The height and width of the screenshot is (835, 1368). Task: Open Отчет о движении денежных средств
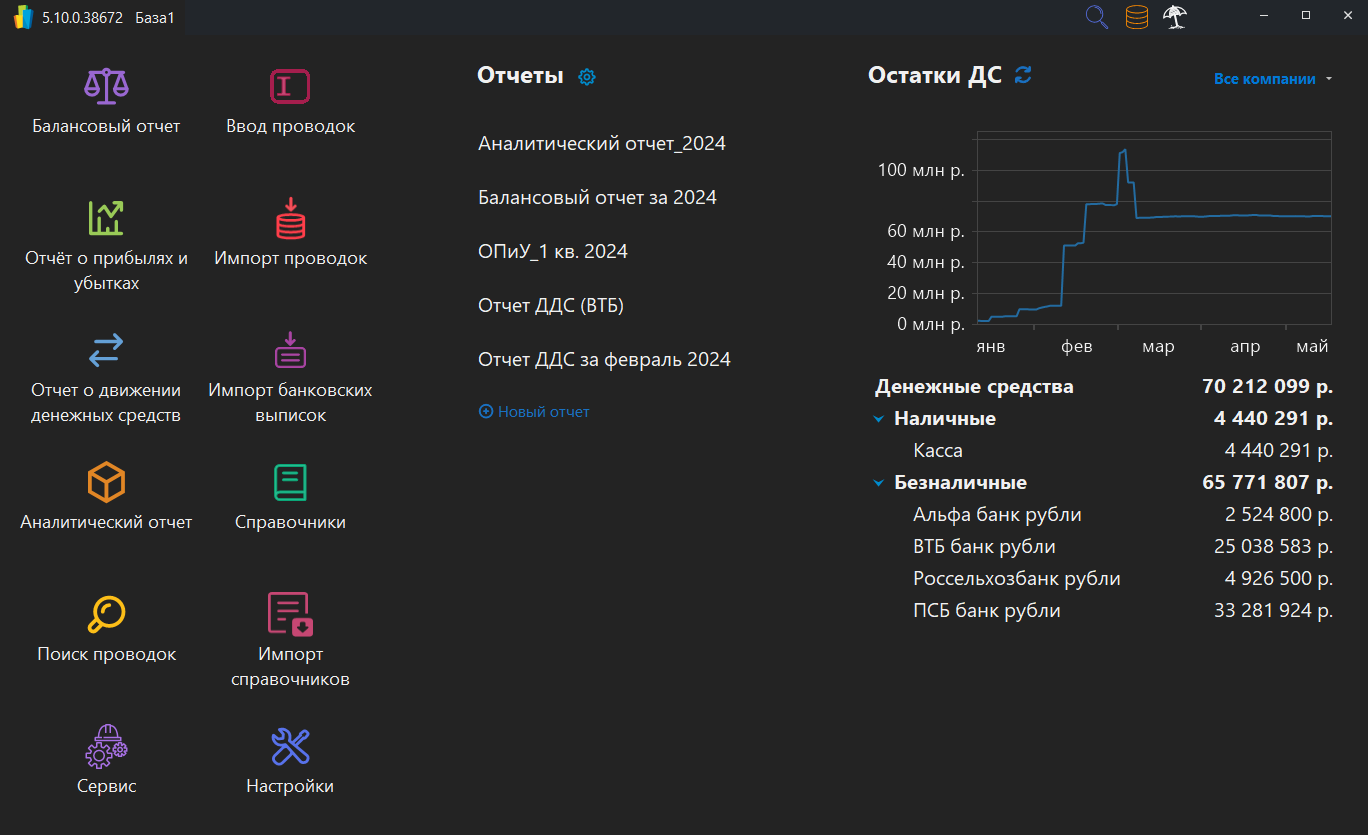[105, 350]
